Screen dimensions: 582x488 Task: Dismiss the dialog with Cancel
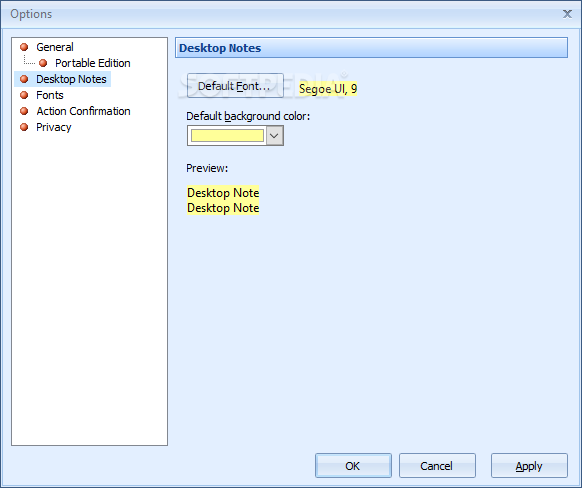[437, 465]
